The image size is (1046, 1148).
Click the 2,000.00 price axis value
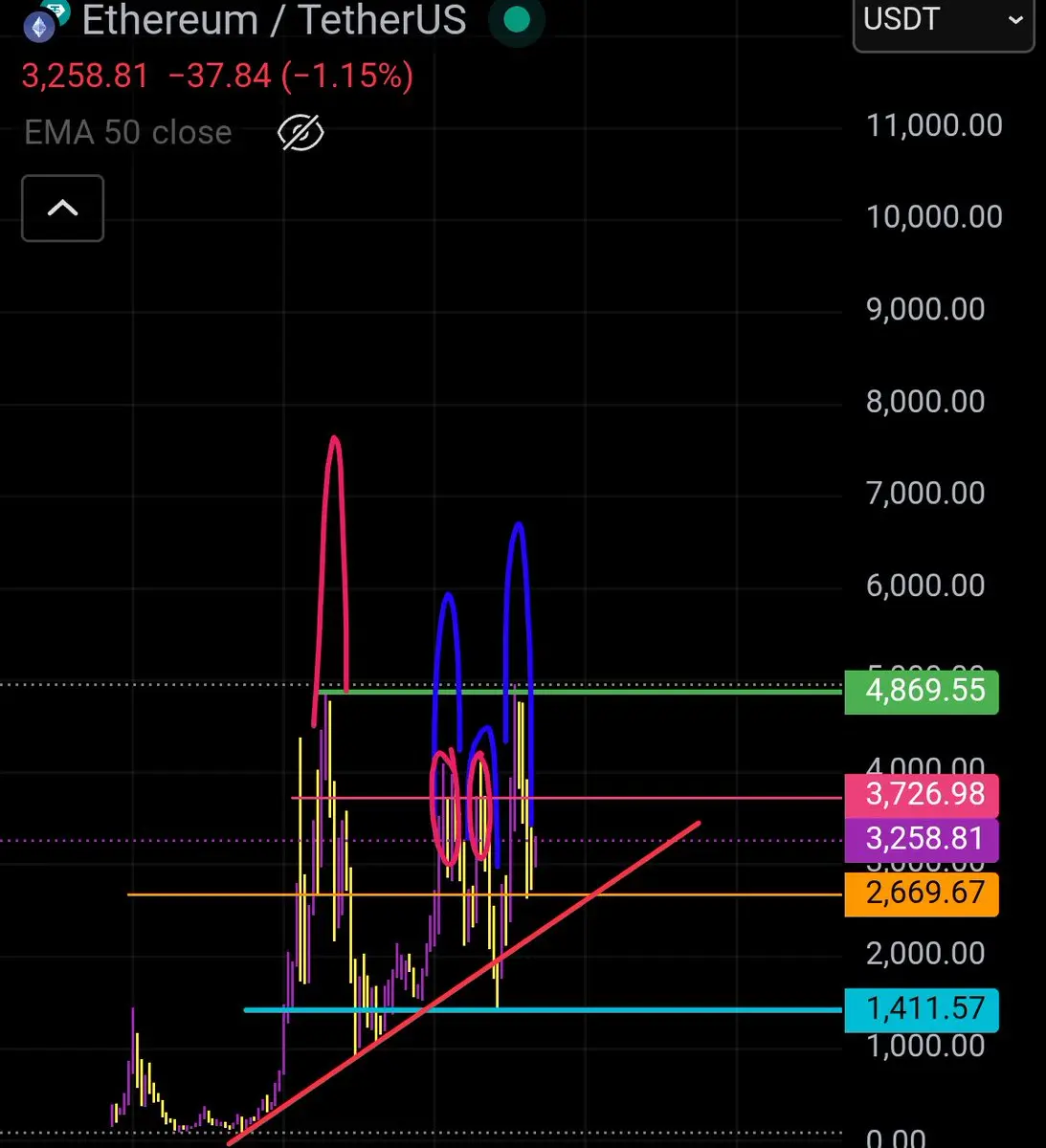click(925, 953)
